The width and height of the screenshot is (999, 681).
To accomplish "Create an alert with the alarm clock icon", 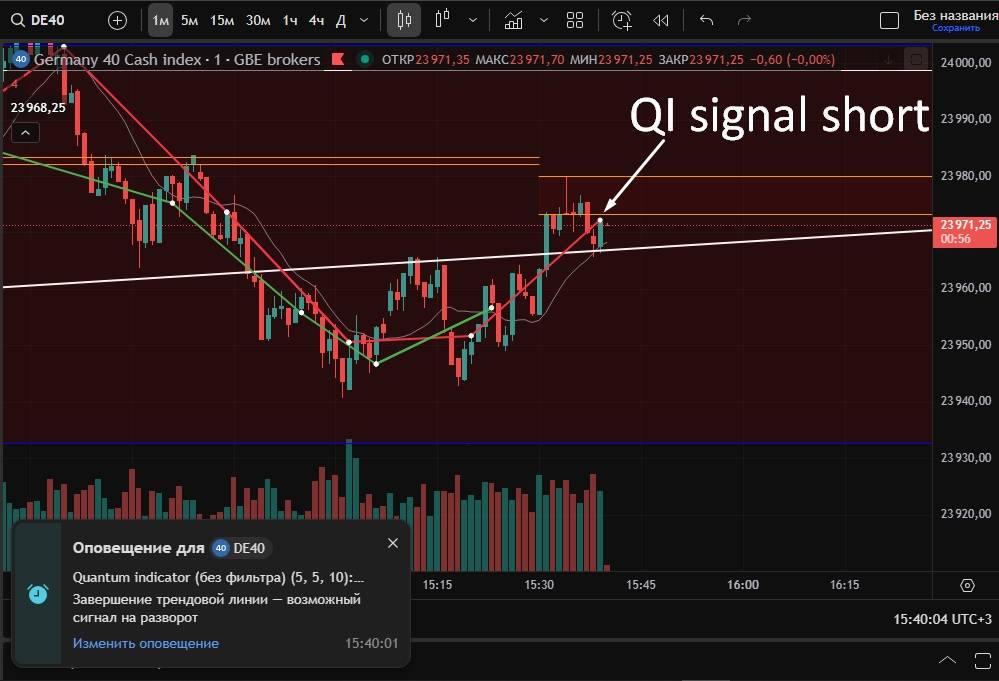I will [622, 20].
